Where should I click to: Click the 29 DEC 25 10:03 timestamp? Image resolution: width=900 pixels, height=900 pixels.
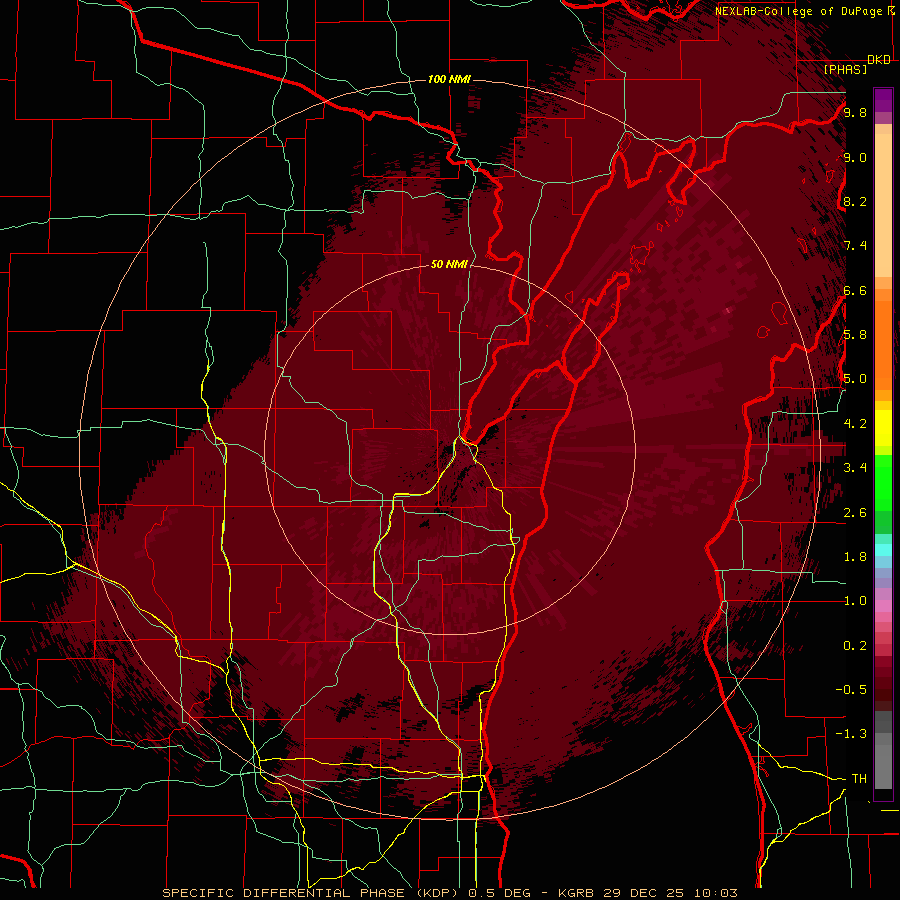point(668,893)
